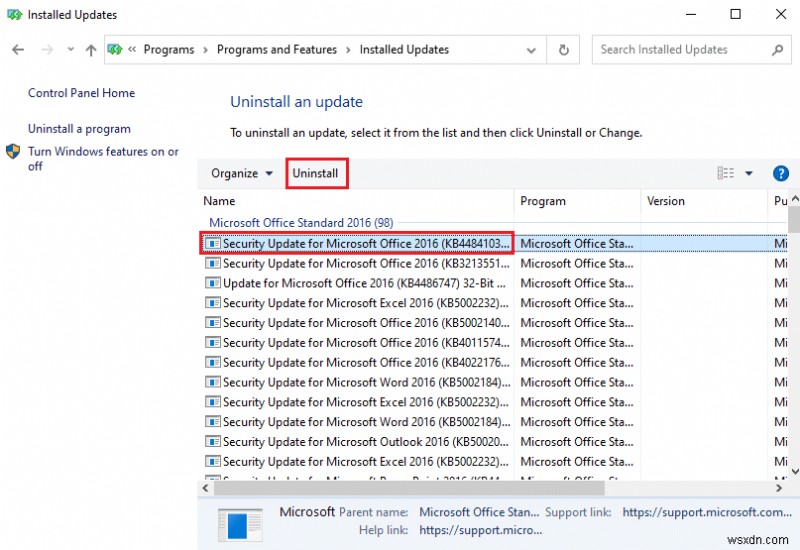Go back with the Back arrow
800x550 pixels.
point(18,49)
